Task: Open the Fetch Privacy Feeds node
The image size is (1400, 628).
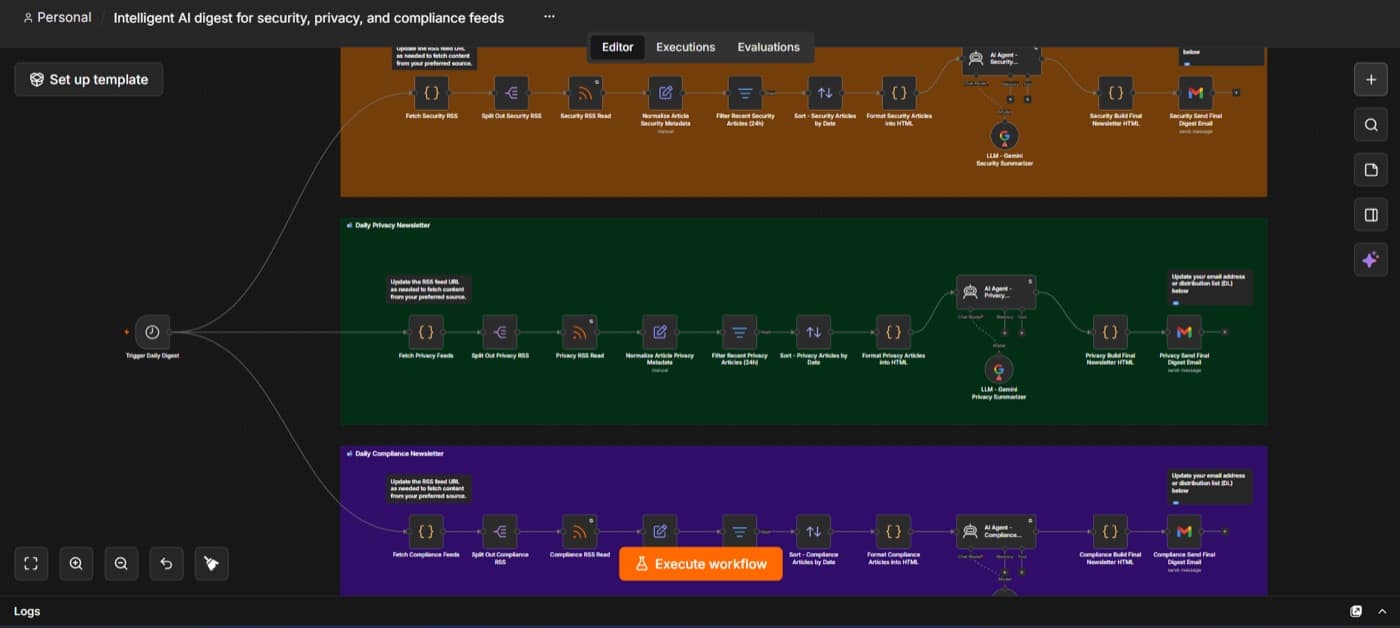Action: tap(426, 332)
